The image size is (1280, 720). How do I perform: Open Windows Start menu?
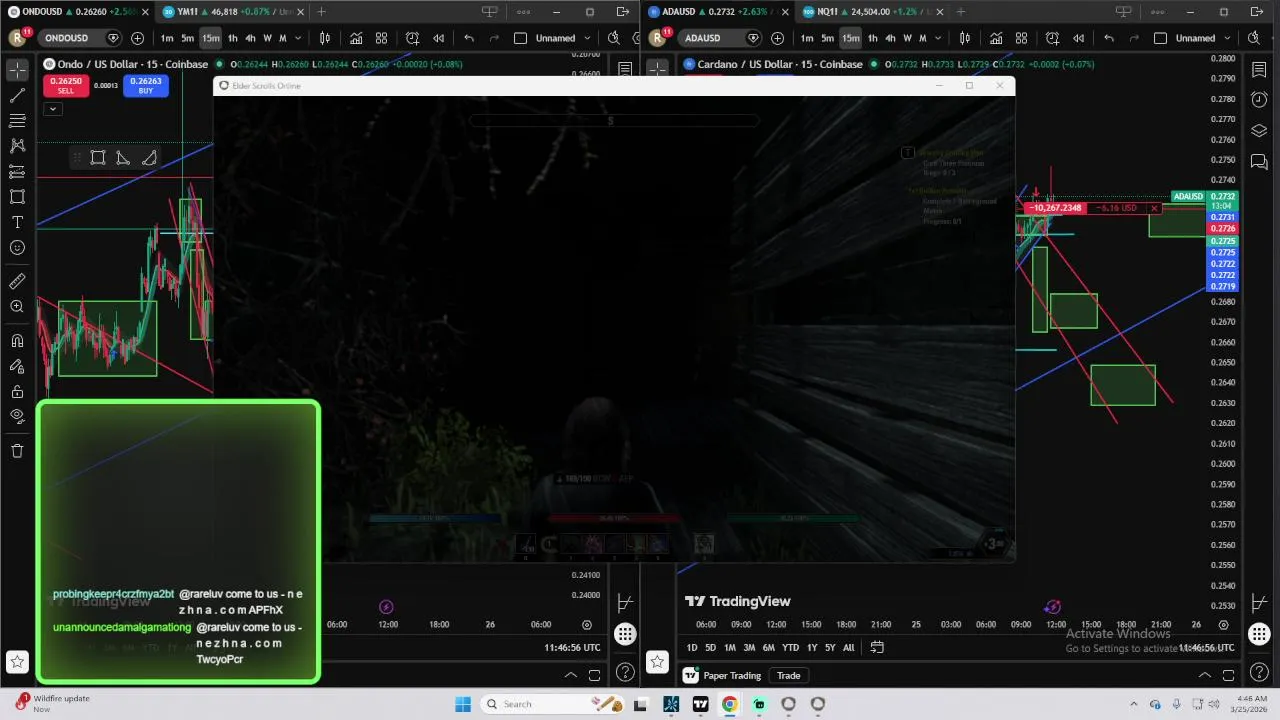pos(463,704)
